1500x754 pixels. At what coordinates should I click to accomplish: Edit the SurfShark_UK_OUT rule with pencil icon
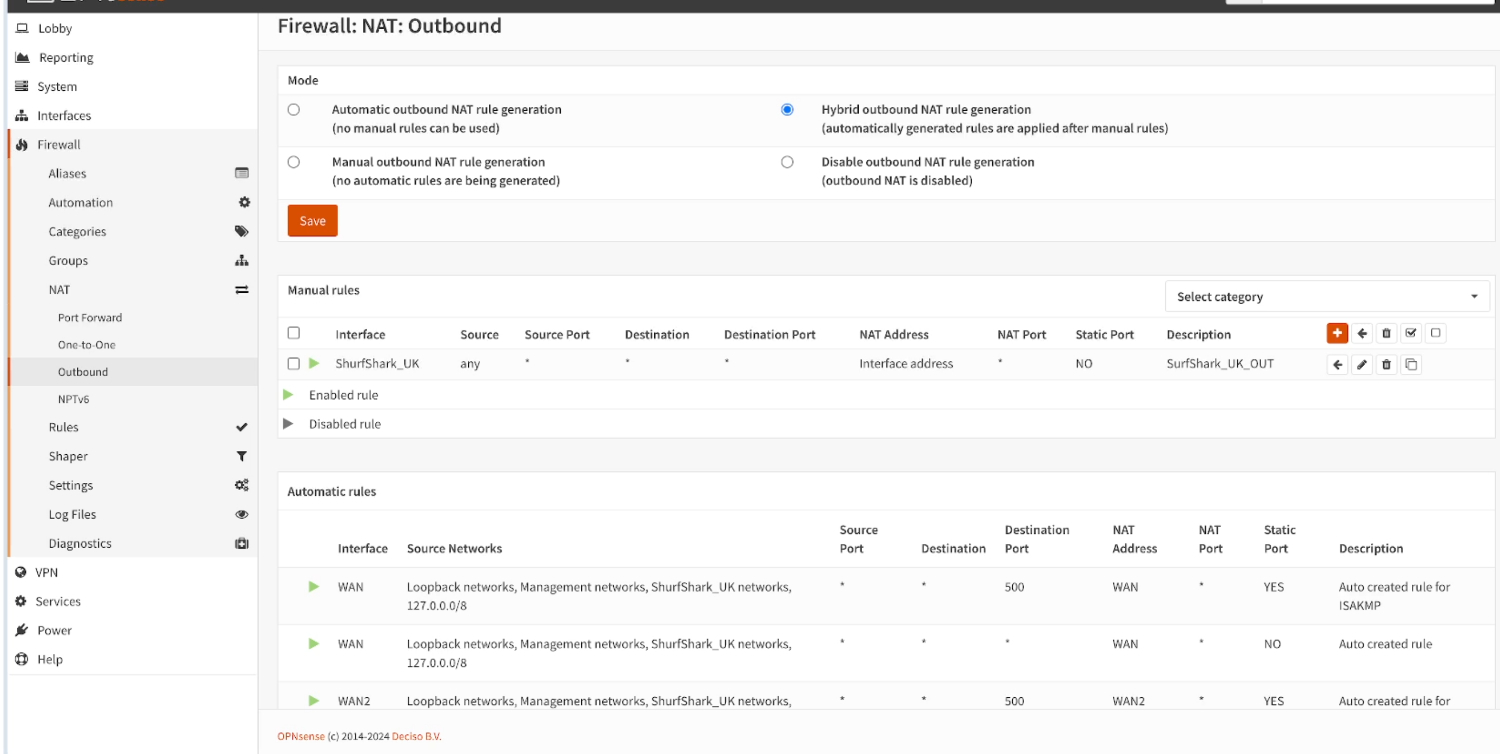point(1362,365)
